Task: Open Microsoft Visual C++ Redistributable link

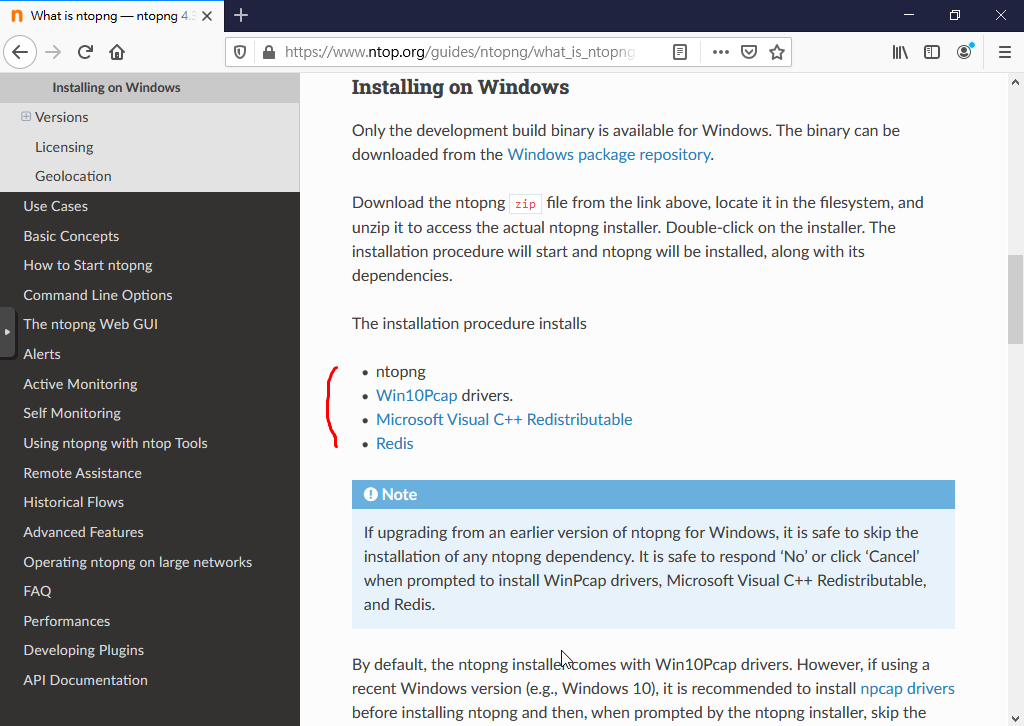Action: pos(504,420)
